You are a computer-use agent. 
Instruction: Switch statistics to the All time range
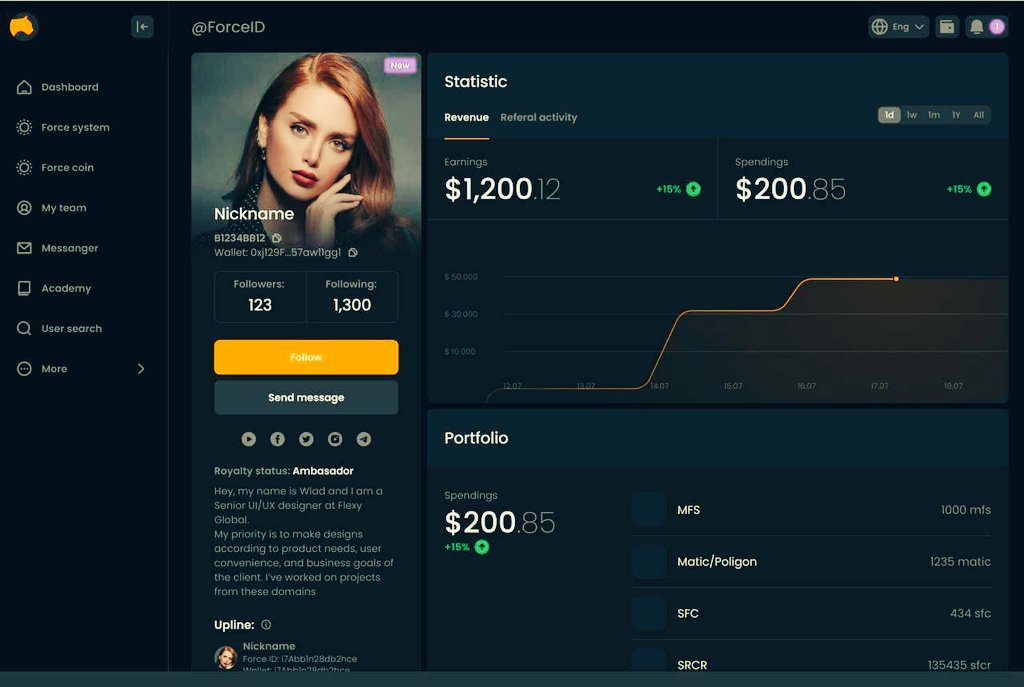[x=978, y=115]
